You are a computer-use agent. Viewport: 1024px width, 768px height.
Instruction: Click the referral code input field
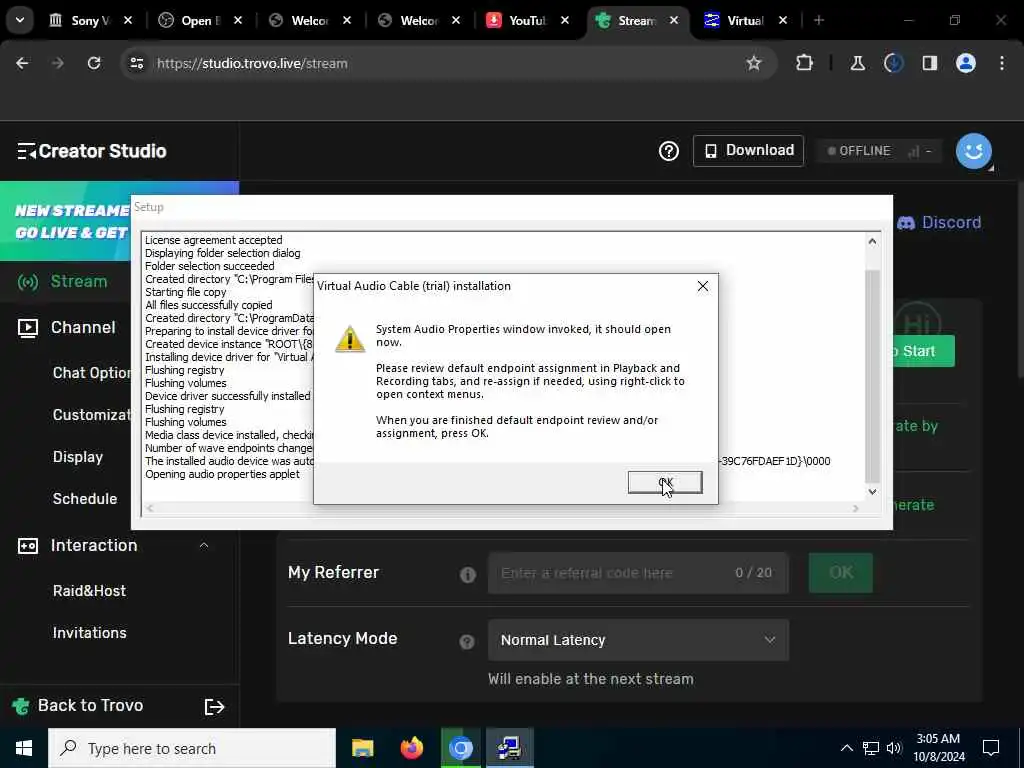tap(638, 573)
